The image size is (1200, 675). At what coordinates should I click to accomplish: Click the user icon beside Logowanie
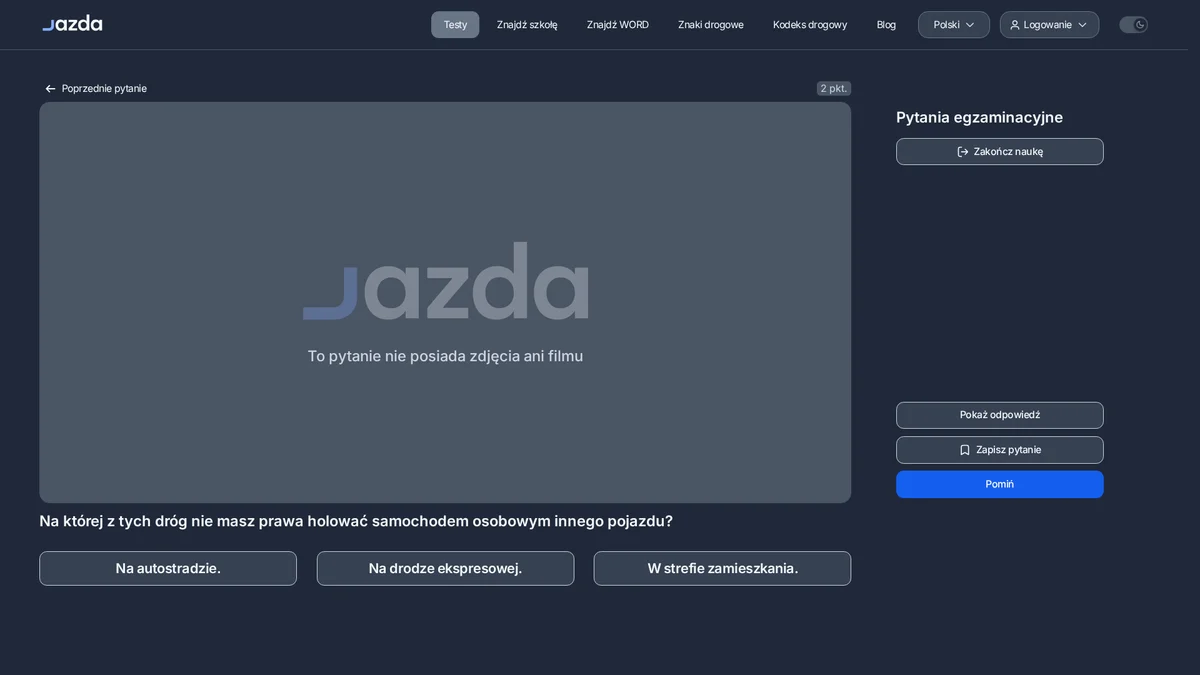pyautogui.click(x=1015, y=25)
